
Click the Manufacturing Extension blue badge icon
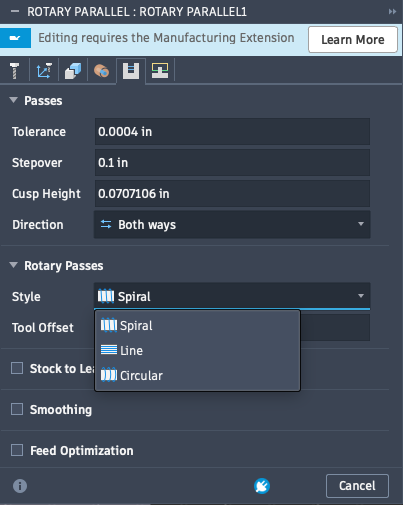(15, 38)
